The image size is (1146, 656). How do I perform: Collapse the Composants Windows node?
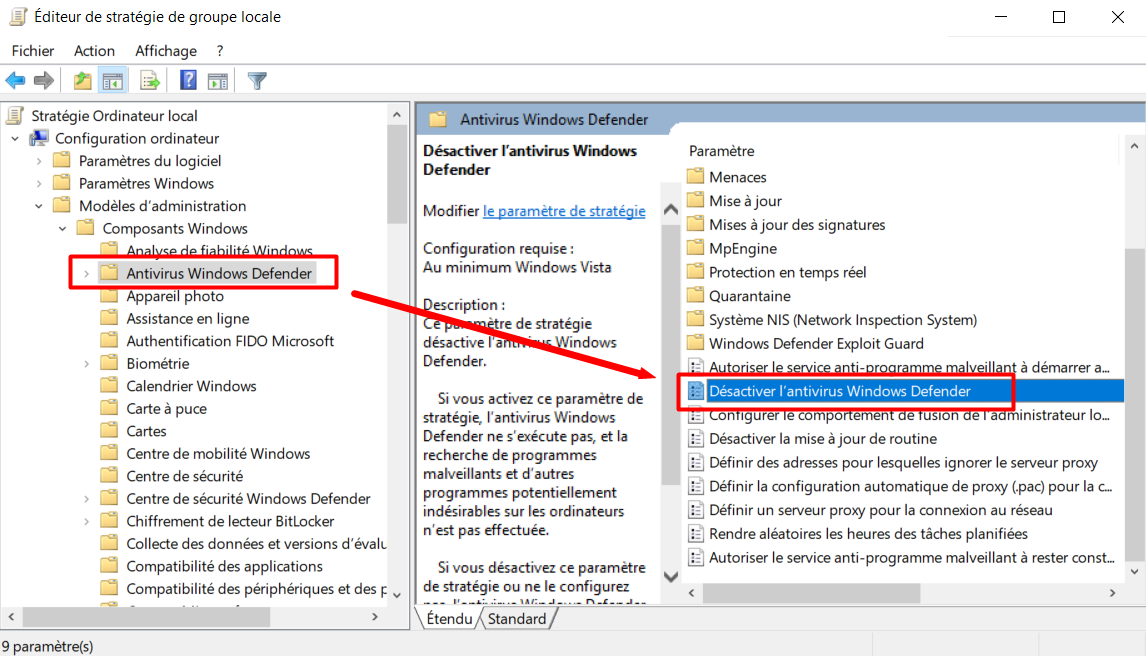[63, 229]
